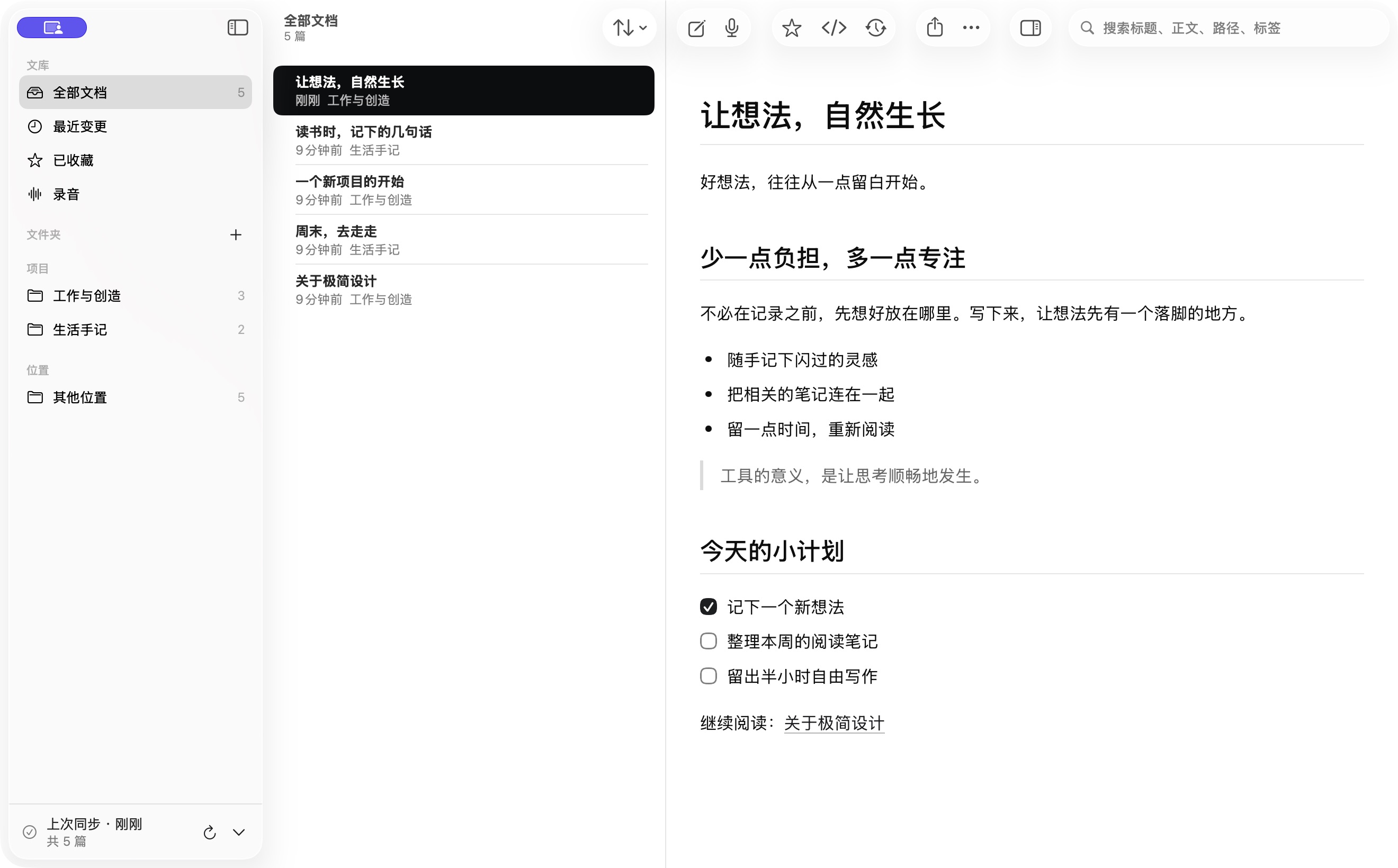This screenshot has width=1398, height=868.
Task: Toggle the right inspector panel icon
Action: pyautogui.click(x=1030, y=28)
